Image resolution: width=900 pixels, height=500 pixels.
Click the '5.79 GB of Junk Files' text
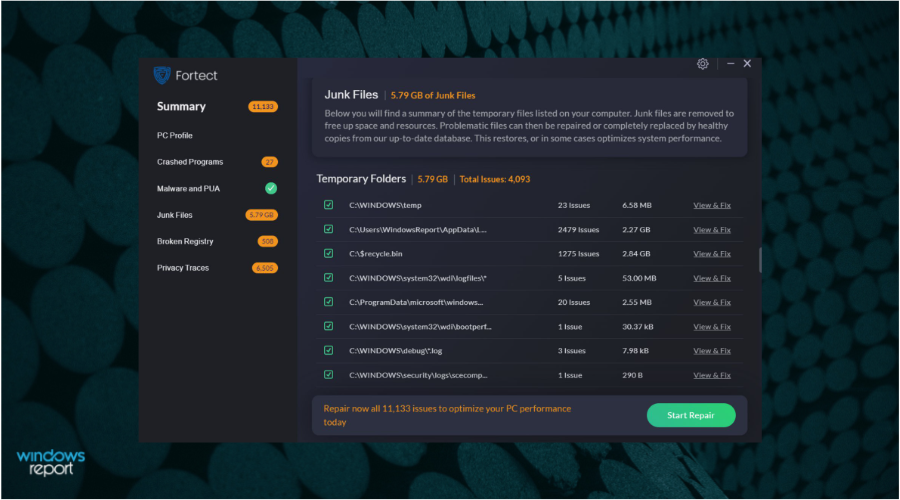pos(433,95)
